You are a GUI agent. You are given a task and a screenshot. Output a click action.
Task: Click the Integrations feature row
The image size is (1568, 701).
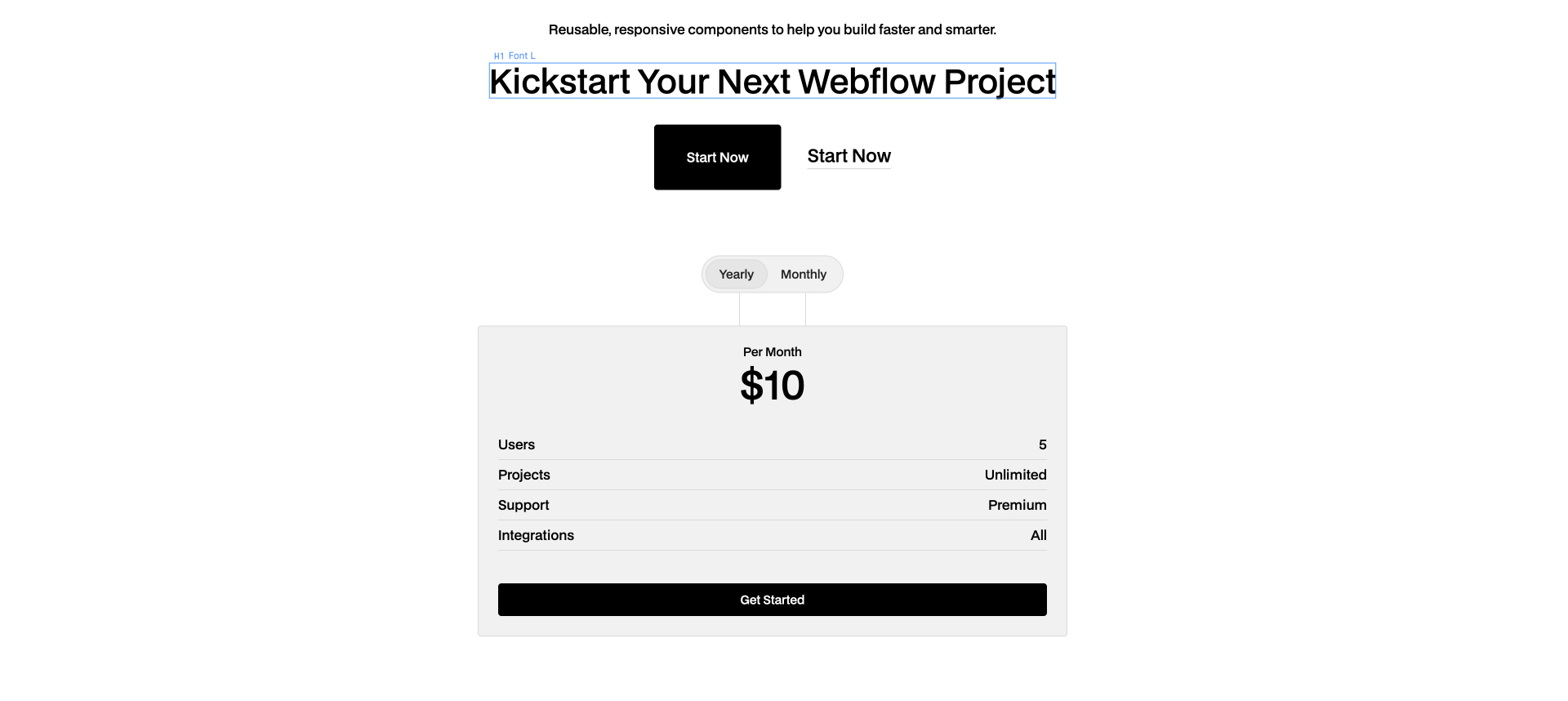click(536, 535)
